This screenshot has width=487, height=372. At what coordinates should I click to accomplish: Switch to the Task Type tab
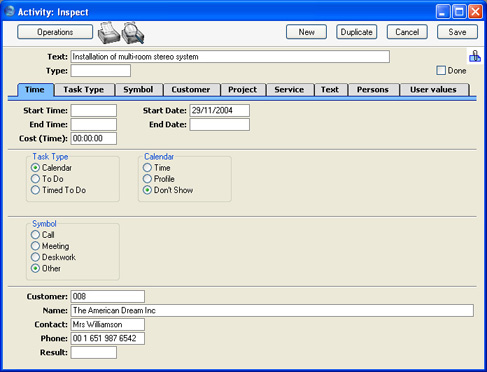pos(84,90)
